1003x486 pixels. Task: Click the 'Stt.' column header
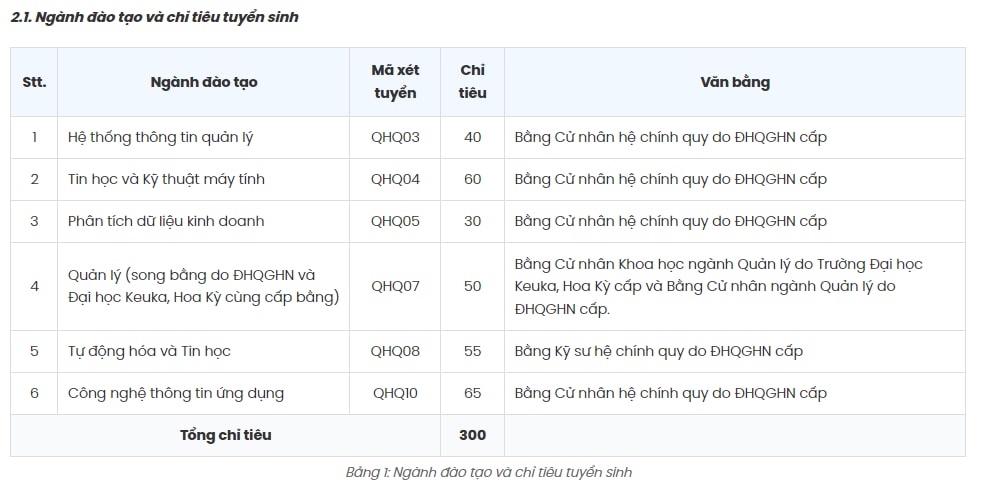coord(34,82)
